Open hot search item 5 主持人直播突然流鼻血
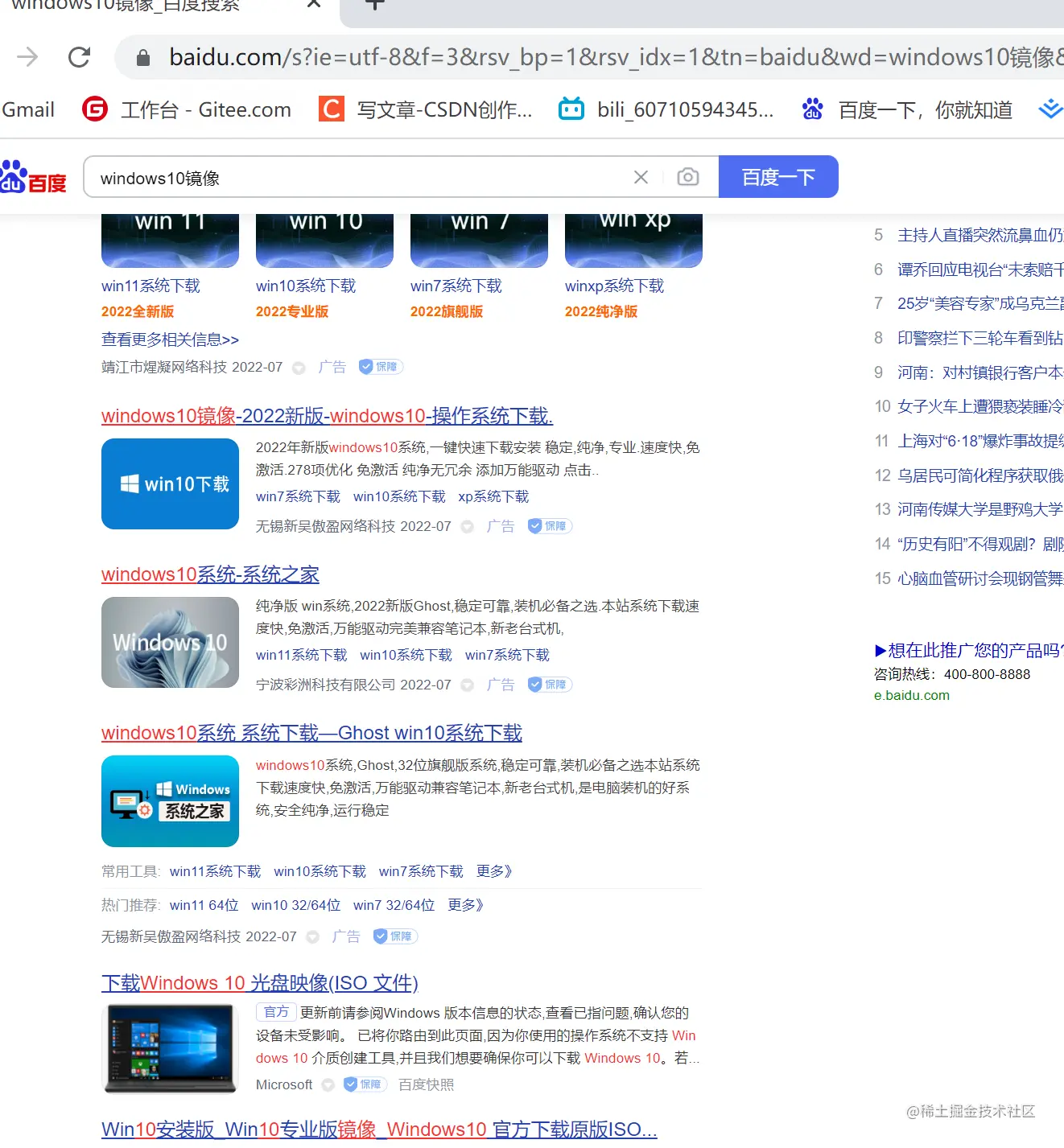The width and height of the screenshot is (1064, 1148). [x=980, y=235]
